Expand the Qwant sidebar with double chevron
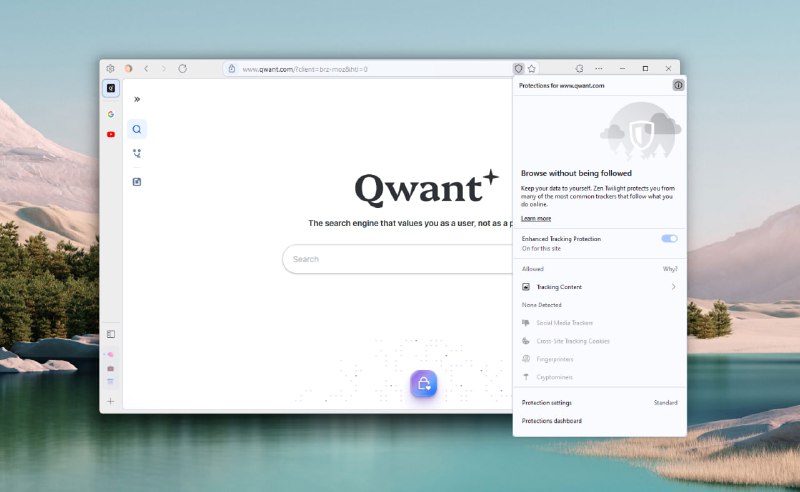 tap(137, 99)
